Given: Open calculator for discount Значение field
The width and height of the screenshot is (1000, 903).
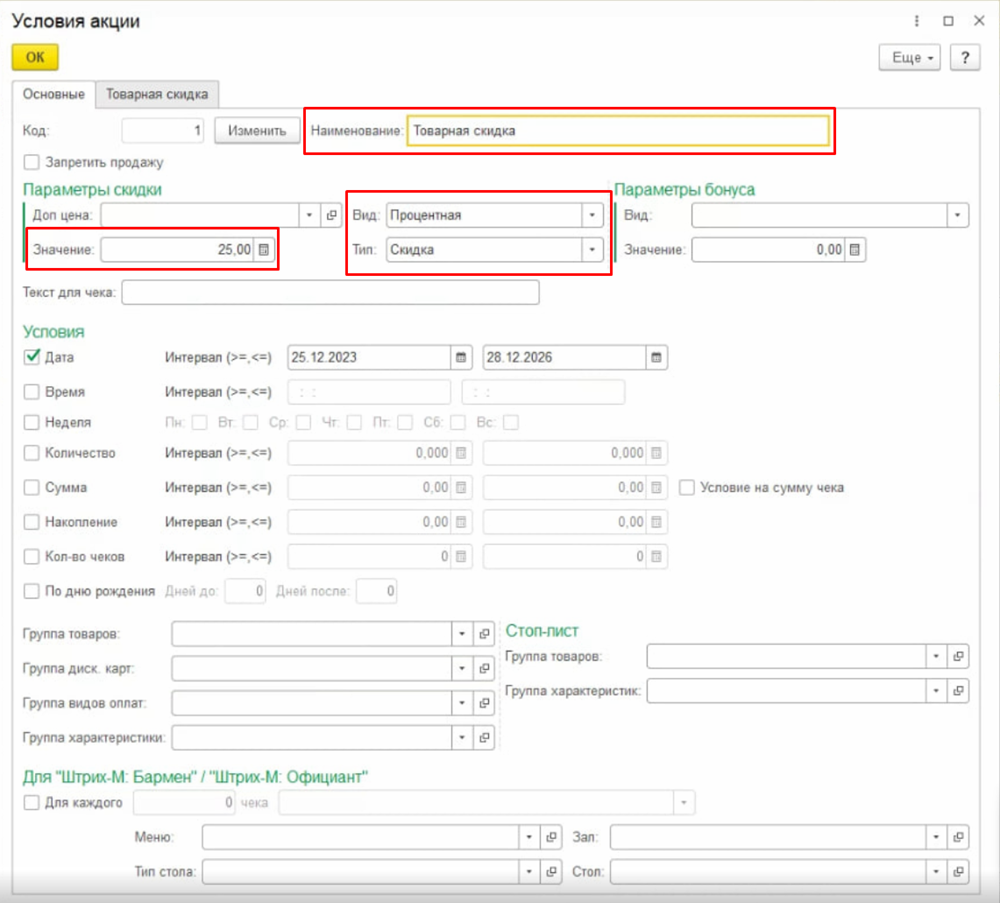Looking at the screenshot, I should point(263,251).
